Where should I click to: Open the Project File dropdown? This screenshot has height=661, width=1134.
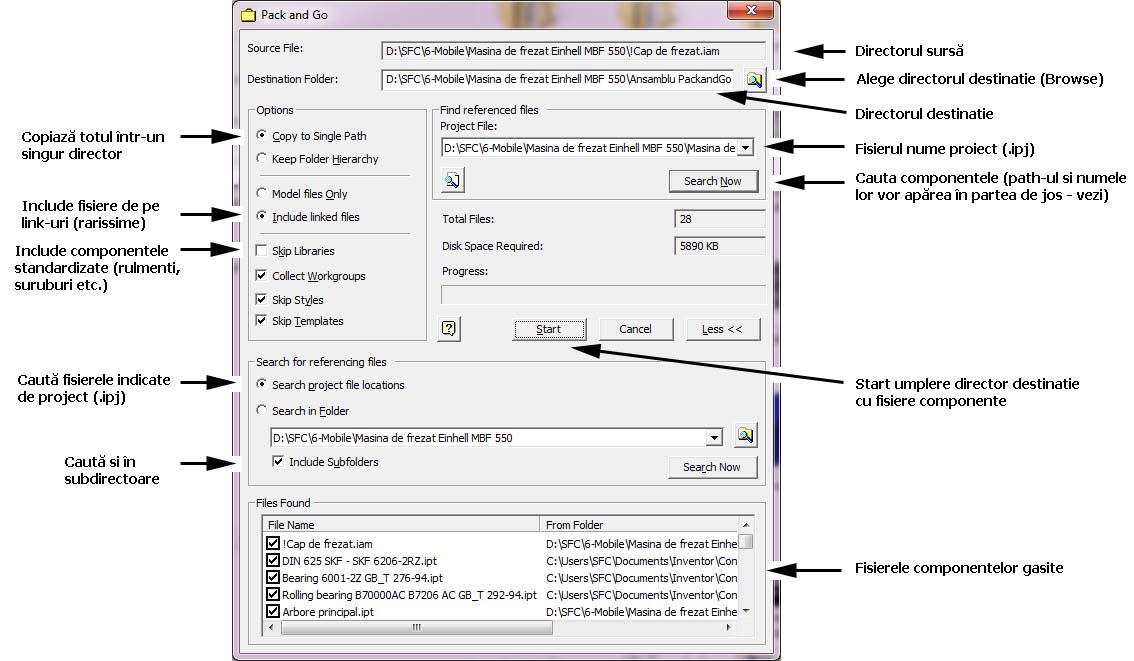pyautogui.click(x=745, y=148)
